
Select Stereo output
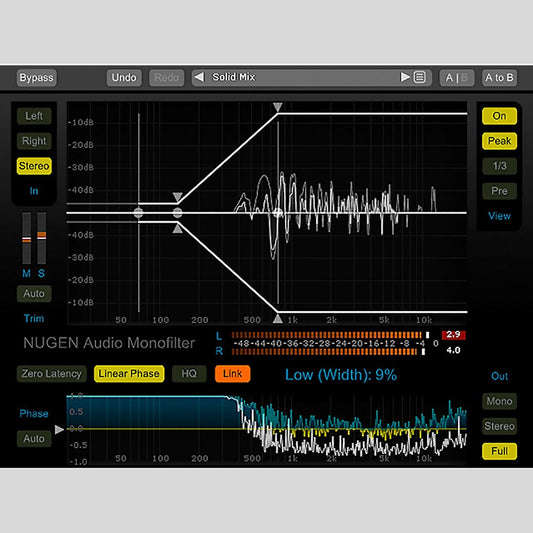[x=499, y=426]
